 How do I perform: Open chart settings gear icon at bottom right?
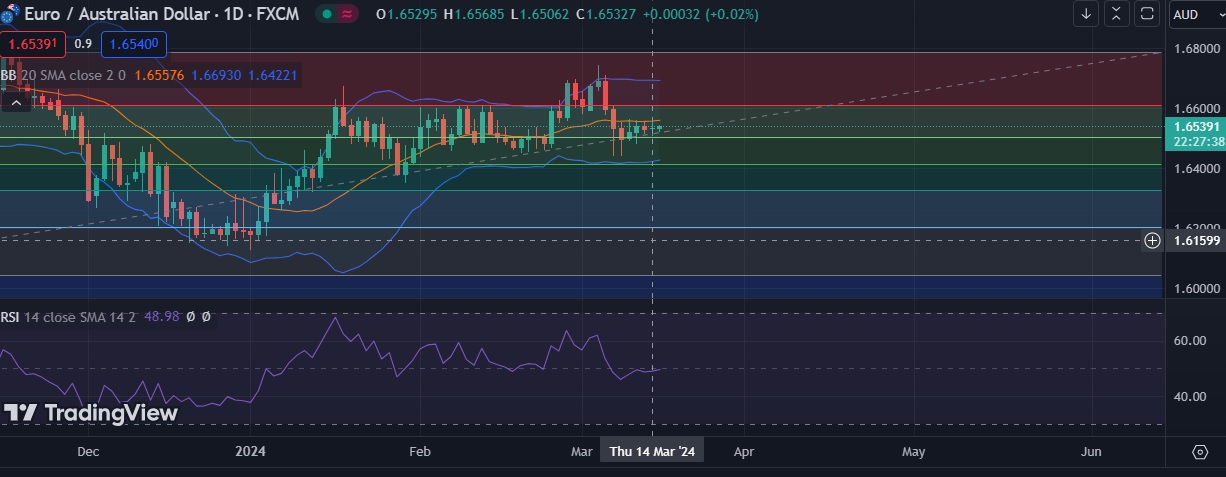1200,452
